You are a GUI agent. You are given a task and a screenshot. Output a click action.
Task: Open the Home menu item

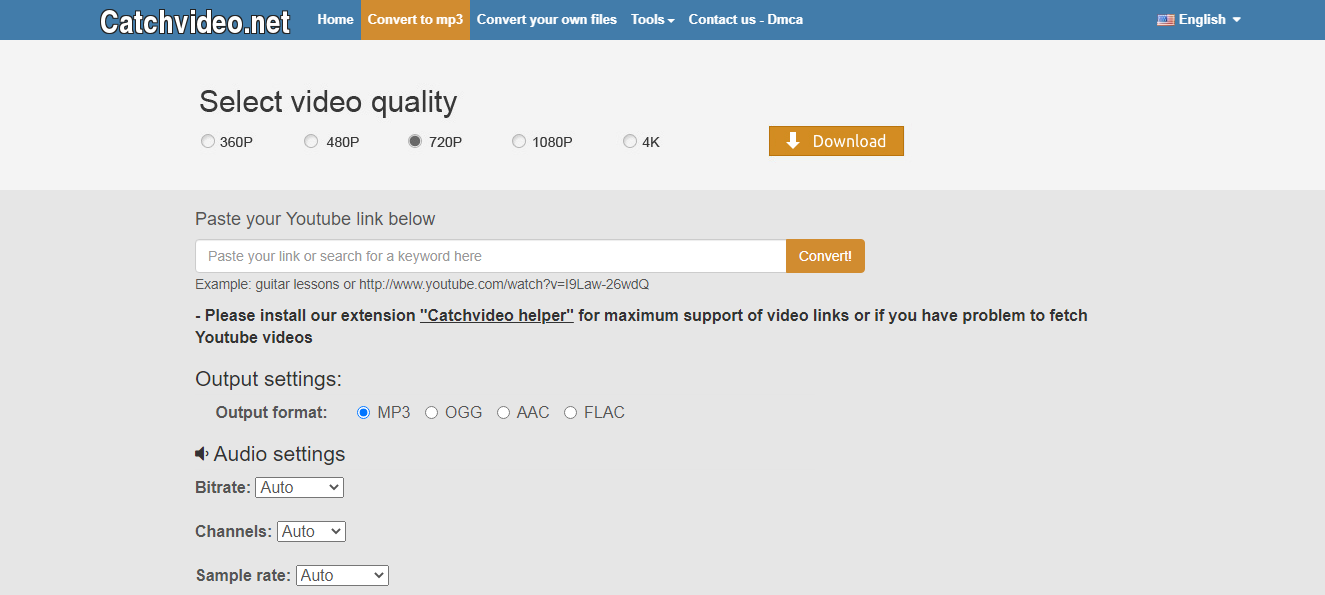tap(335, 19)
